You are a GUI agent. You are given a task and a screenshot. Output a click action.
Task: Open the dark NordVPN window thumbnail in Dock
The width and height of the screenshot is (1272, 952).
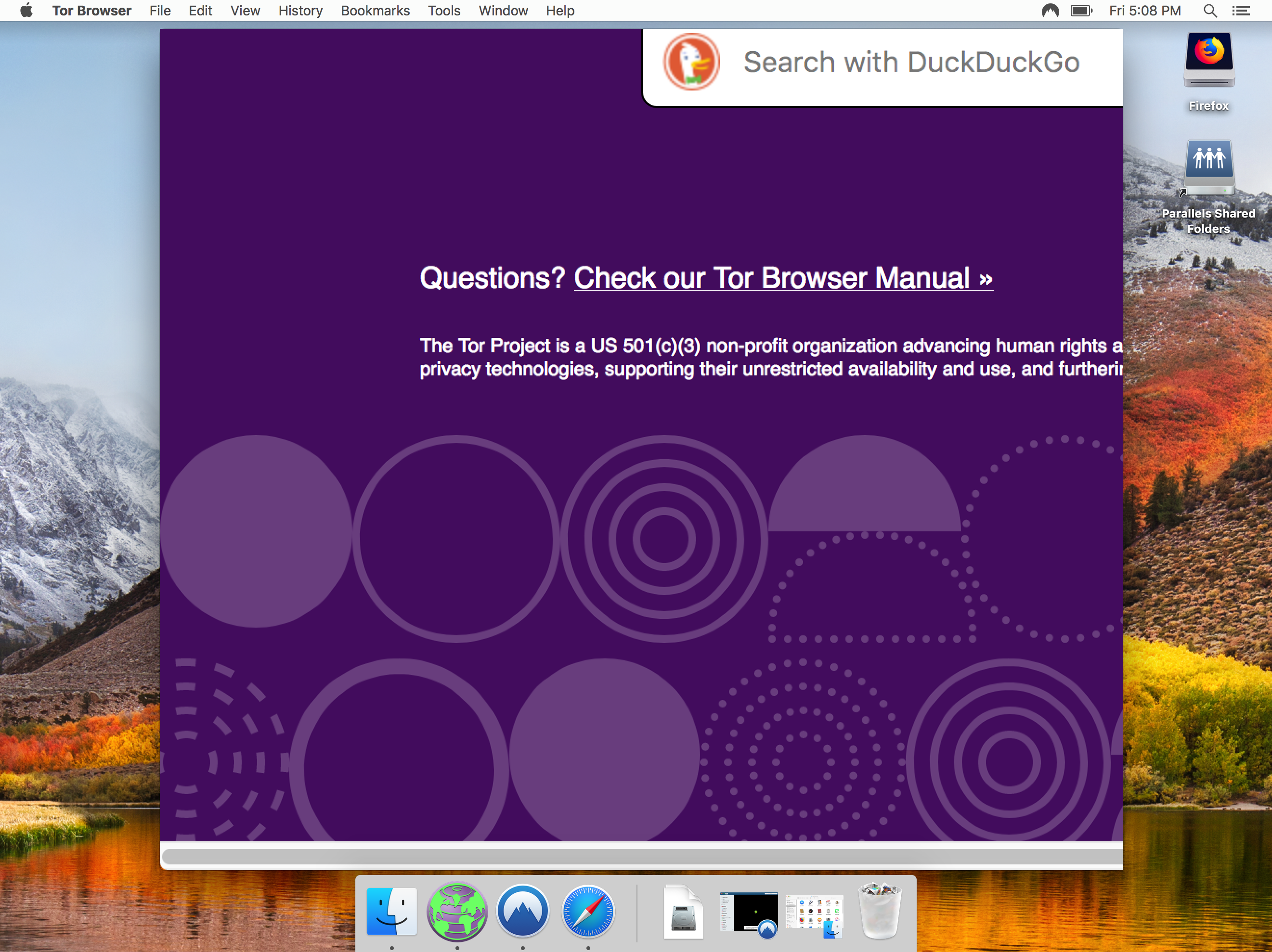click(x=749, y=913)
